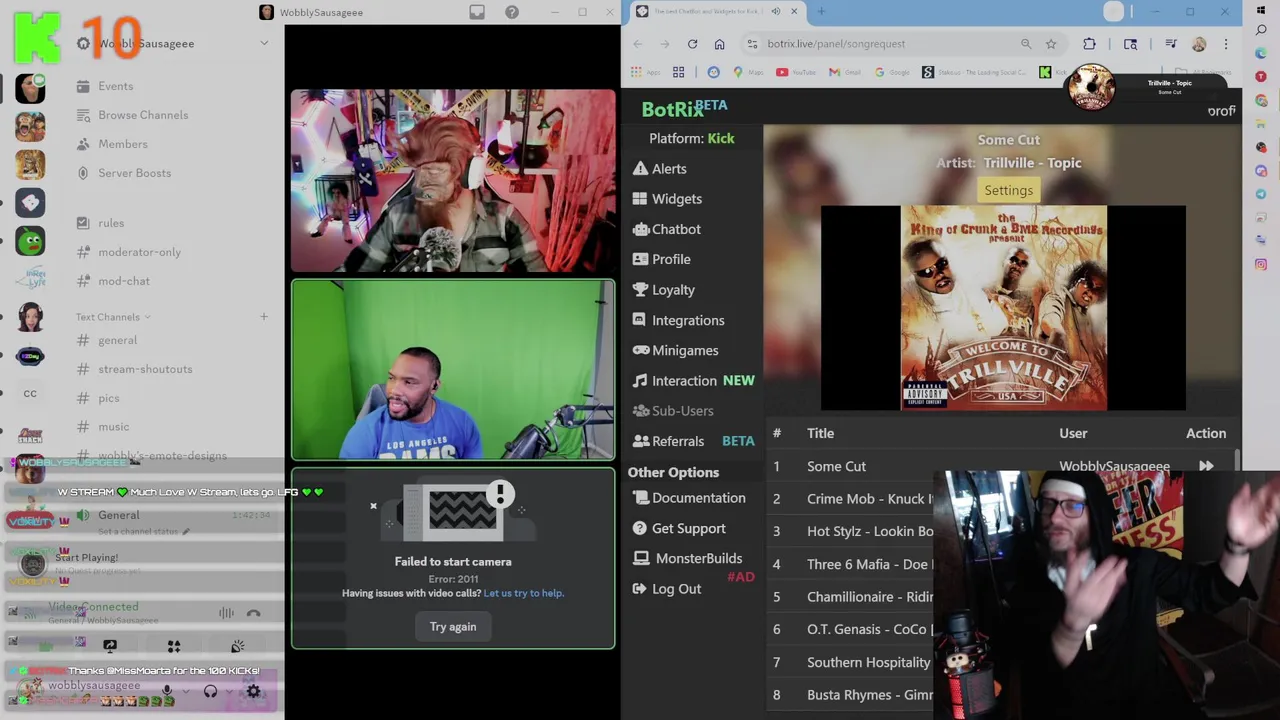Open Integrations in BotRix sidebar
This screenshot has width=1280, height=720.
(x=678, y=320)
